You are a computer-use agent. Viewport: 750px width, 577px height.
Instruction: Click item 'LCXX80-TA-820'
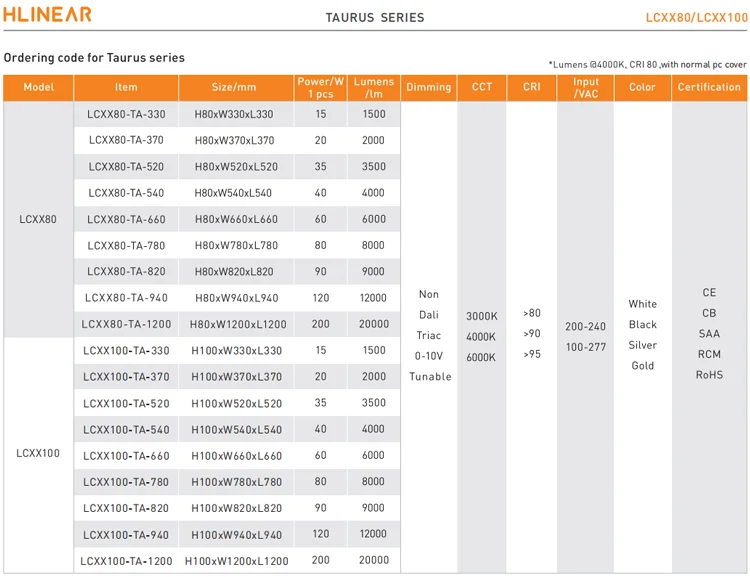pyautogui.click(x=126, y=271)
